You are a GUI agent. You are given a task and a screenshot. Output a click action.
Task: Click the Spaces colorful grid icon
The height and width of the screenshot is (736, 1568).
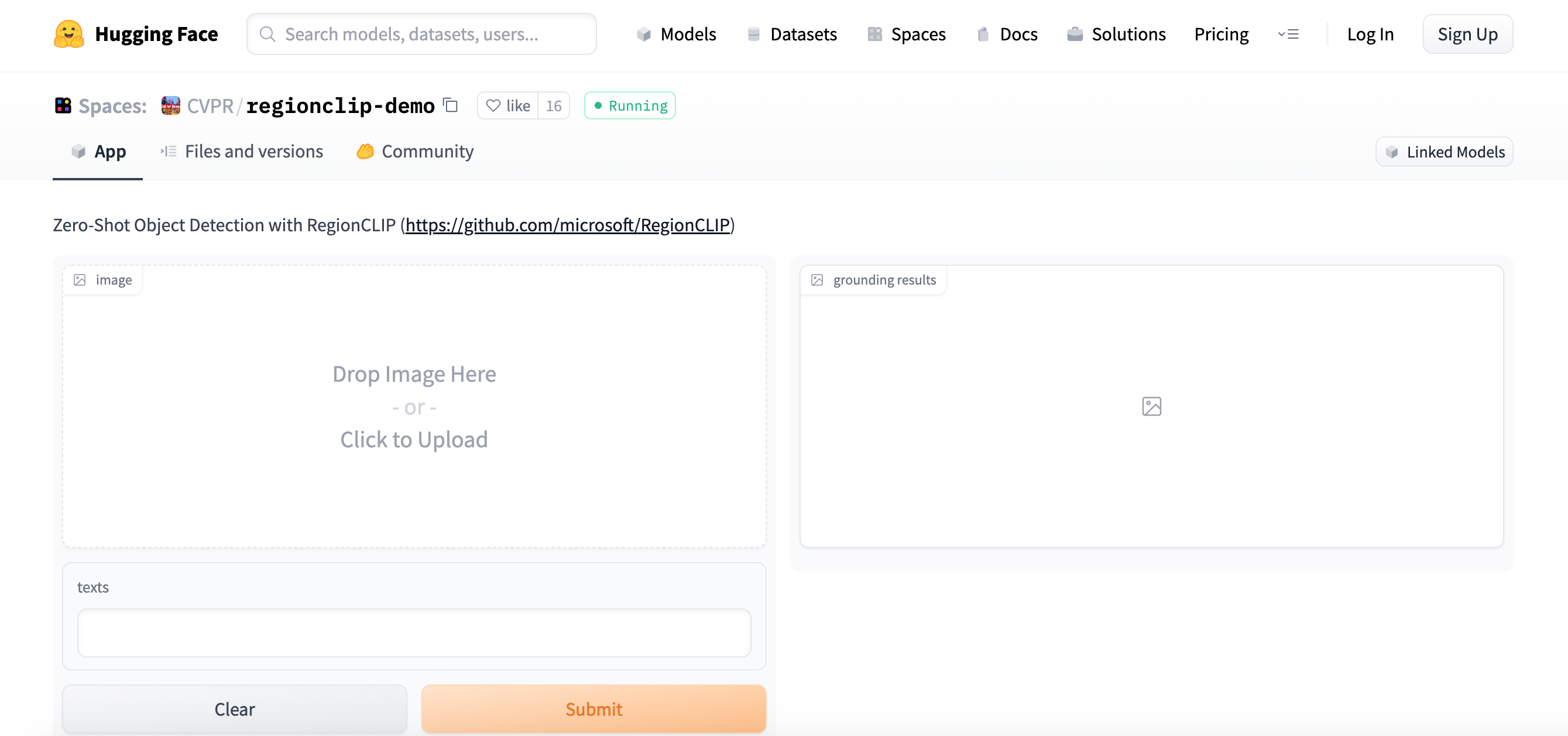coord(63,105)
